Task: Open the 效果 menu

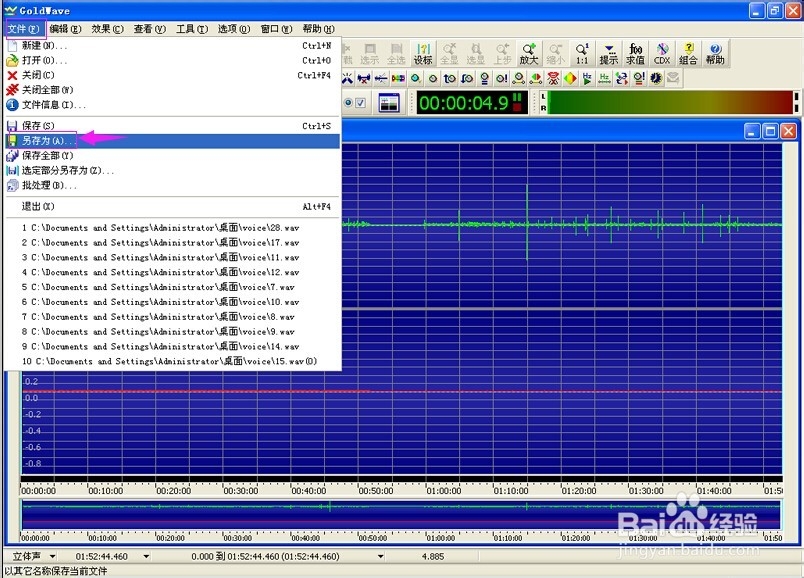Action: (108, 29)
